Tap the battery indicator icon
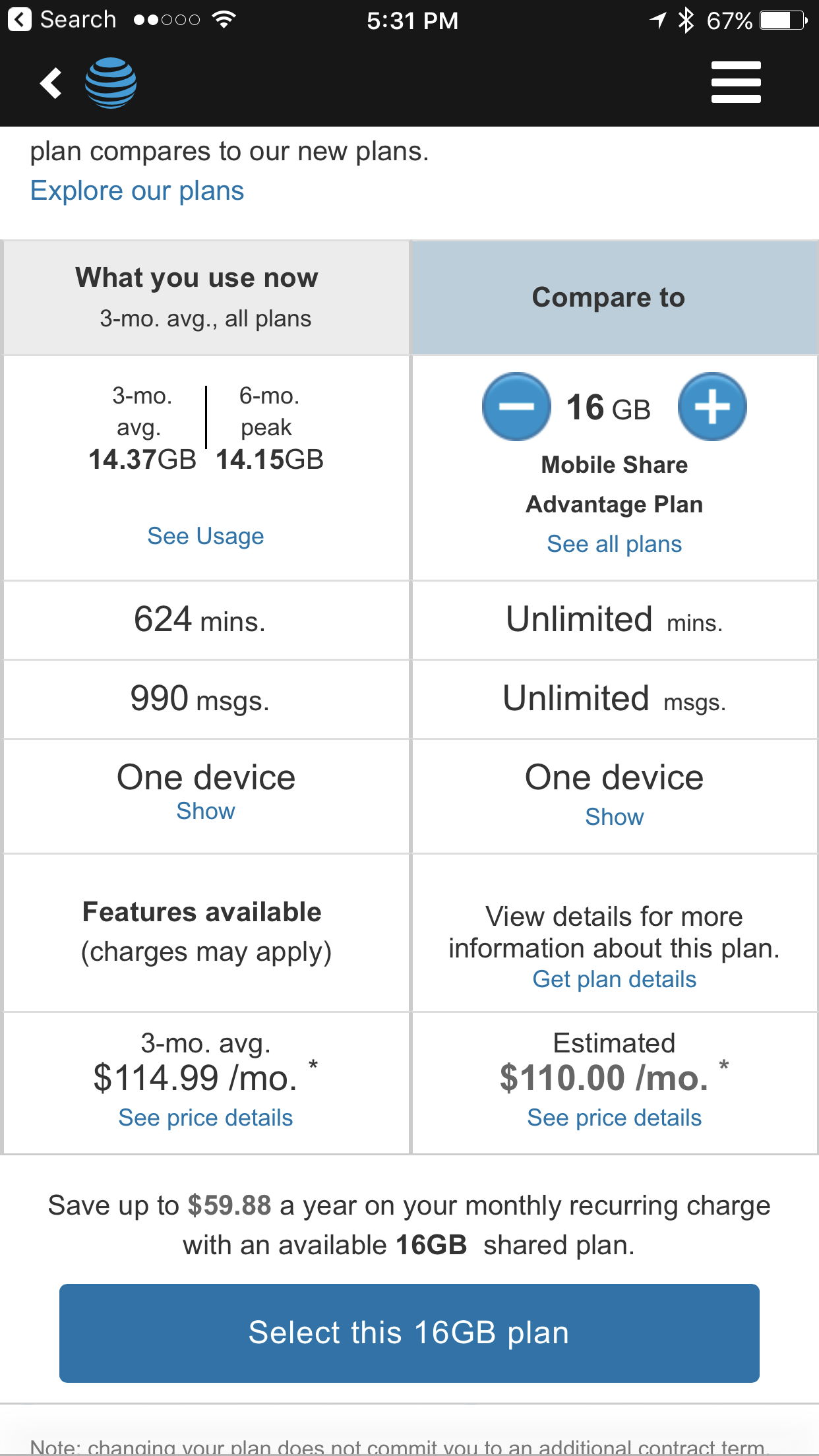 click(x=783, y=20)
